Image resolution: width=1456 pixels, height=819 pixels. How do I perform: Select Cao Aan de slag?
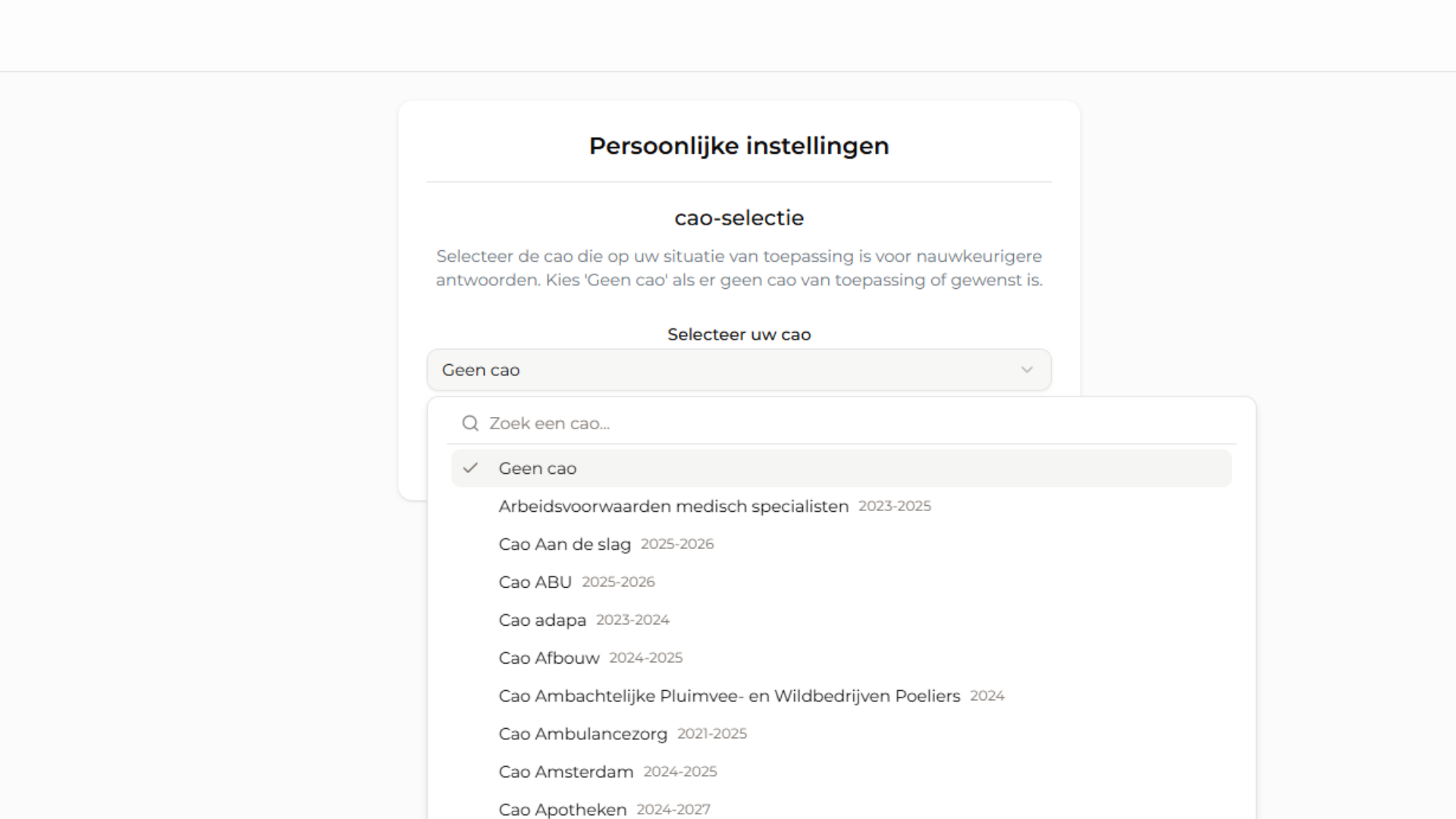(842, 544)
